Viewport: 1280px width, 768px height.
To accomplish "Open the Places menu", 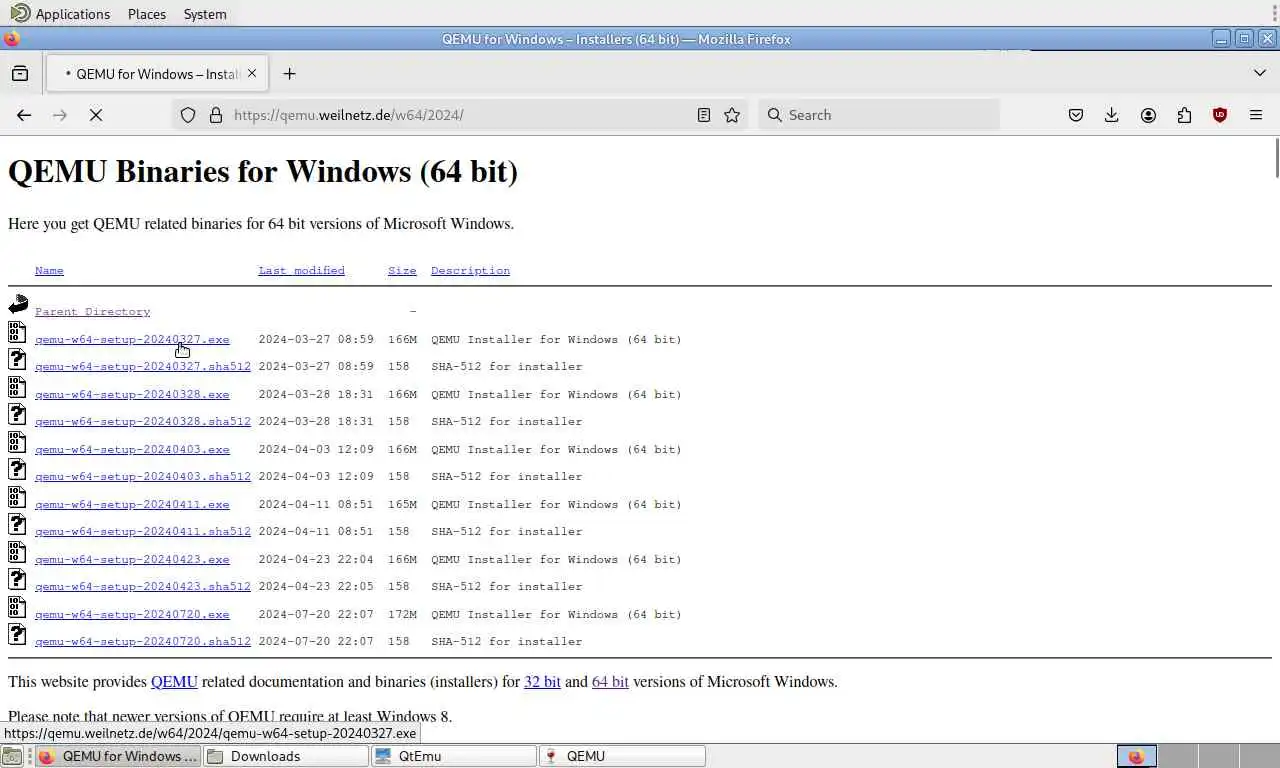I will coord(147,14).
